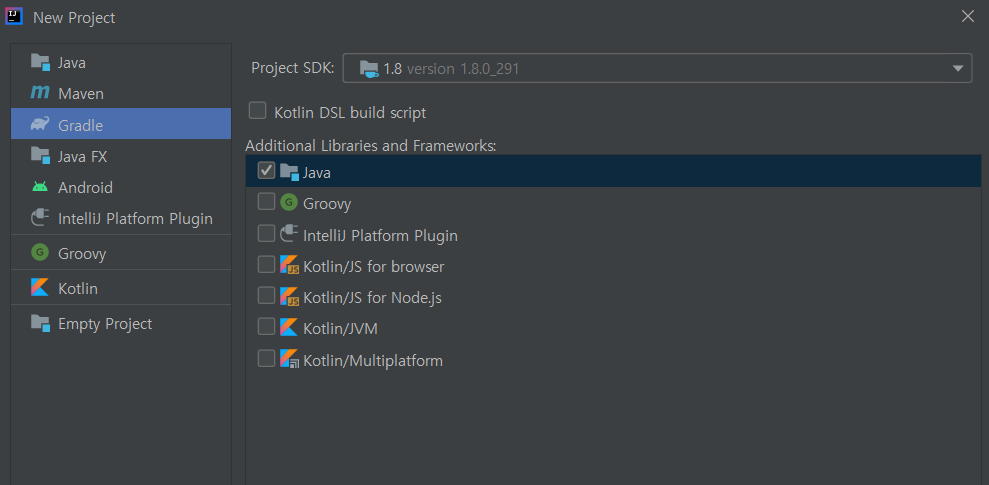
Task: Click the Java folder icon in sidebar
Action: pyautogui.click(x=40, y=62)
